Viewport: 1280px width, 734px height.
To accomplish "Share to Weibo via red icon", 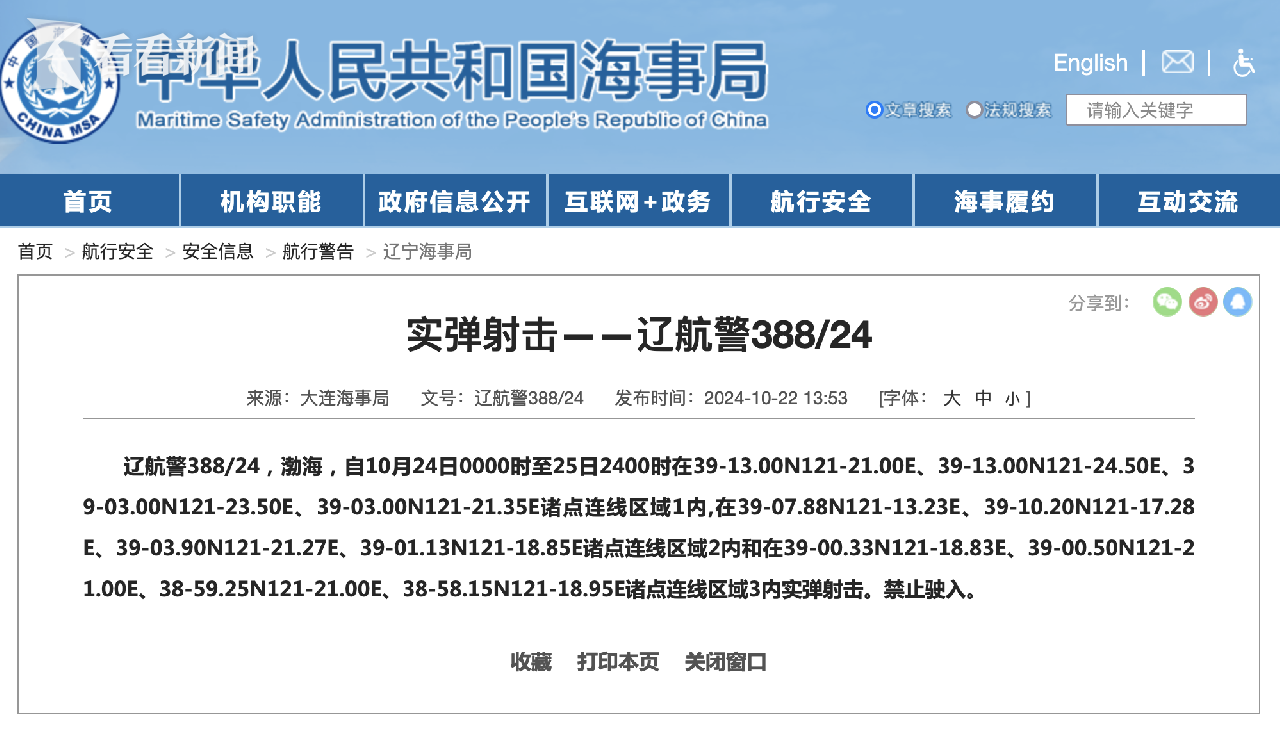I will [1203, 302].
